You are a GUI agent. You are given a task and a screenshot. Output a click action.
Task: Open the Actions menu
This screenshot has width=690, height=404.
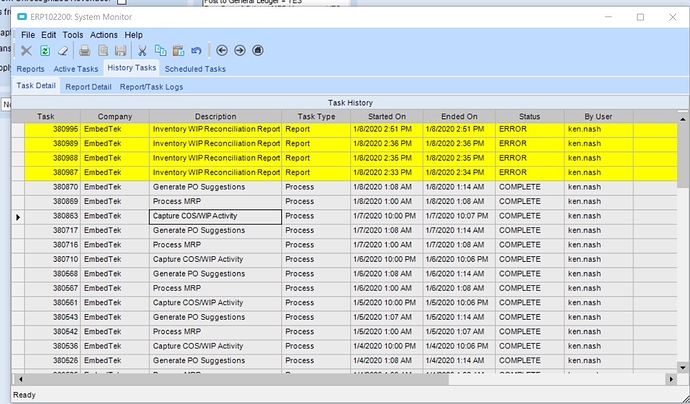(104, 35)
